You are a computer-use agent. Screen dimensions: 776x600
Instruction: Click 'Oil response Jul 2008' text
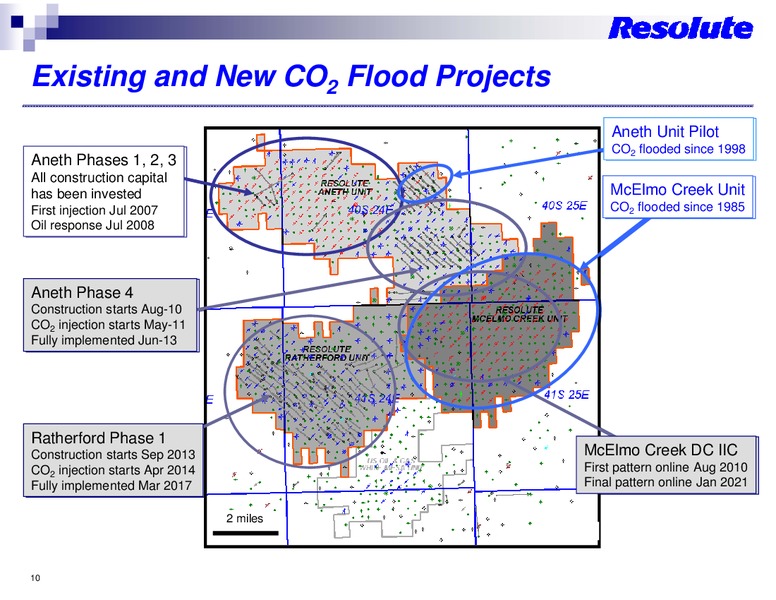[x=93, y=225]
